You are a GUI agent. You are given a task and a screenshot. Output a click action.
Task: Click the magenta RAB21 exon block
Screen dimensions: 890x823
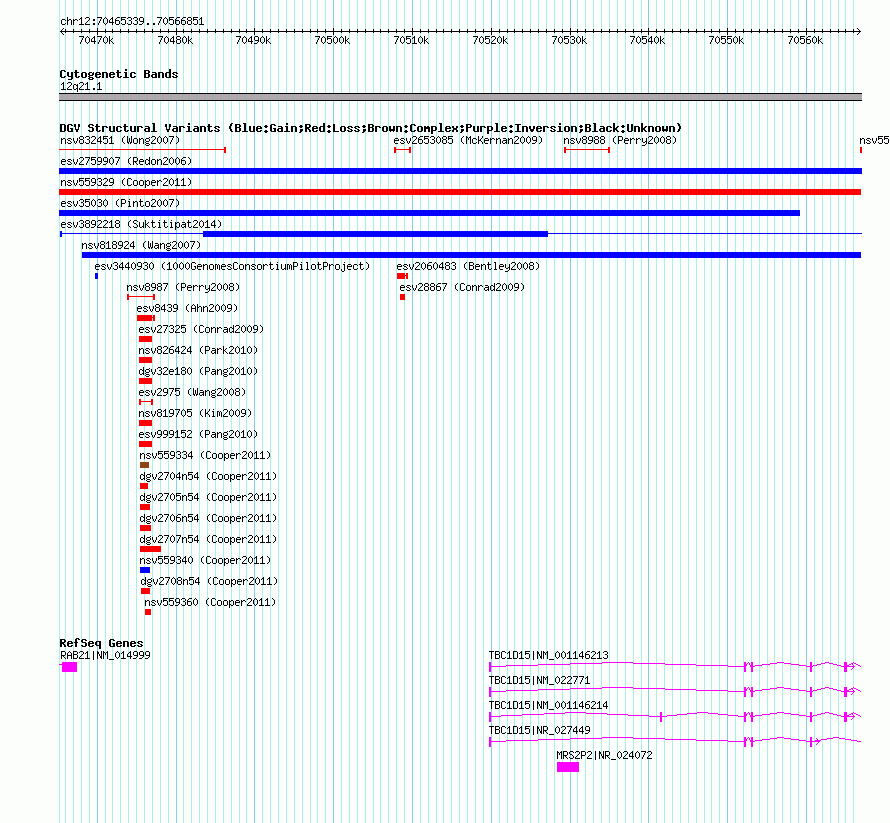click(69, 667)
